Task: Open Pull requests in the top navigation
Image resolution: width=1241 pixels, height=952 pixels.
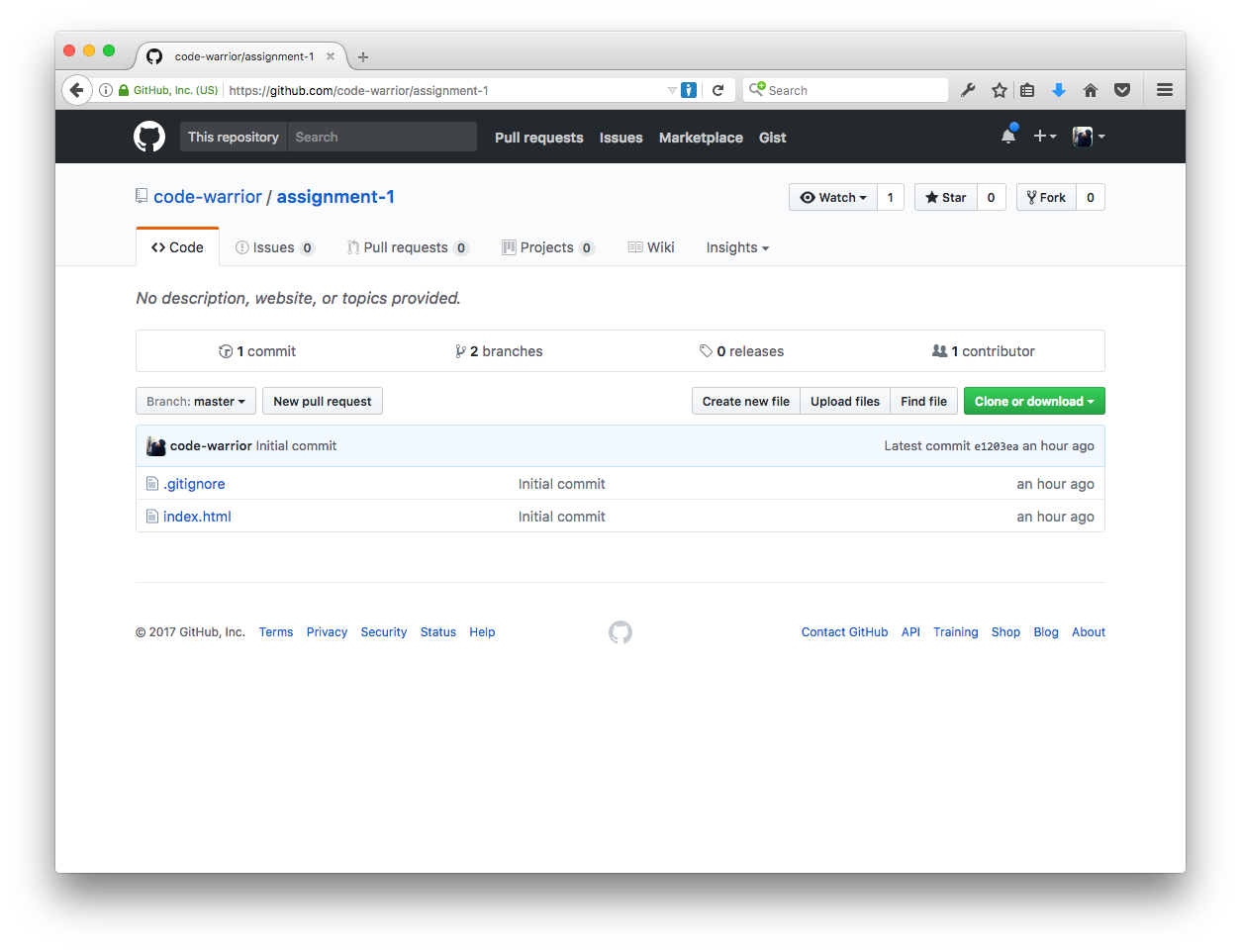Action: point(539,138)
